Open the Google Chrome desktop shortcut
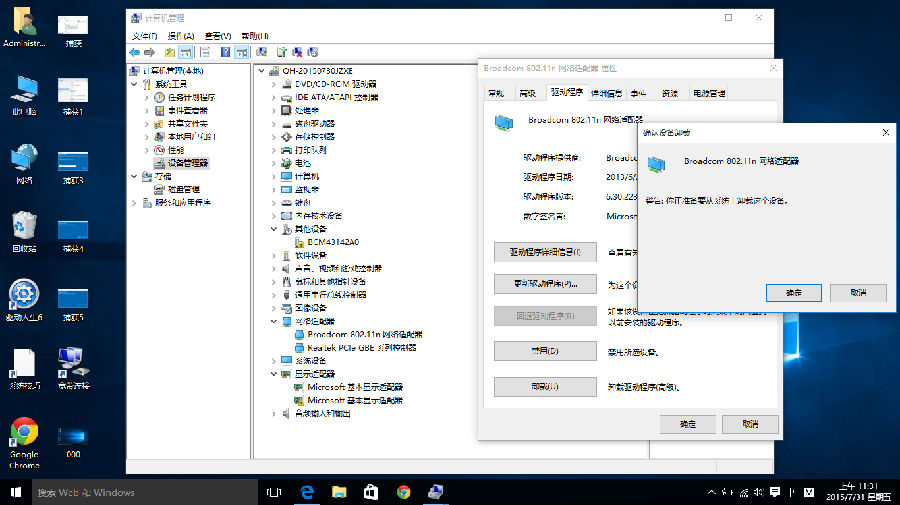The width and height of the screenshot is (900, 505). coord(24,442)
